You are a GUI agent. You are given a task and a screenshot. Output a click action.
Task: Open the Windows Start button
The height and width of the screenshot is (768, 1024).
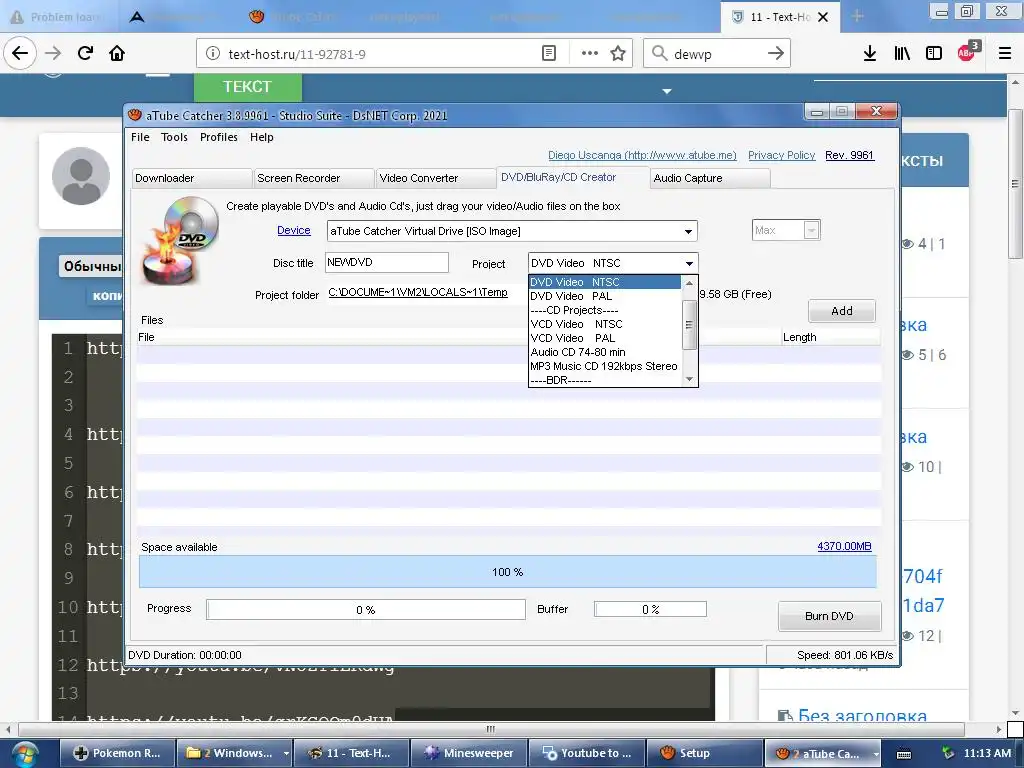coord(24,754)
